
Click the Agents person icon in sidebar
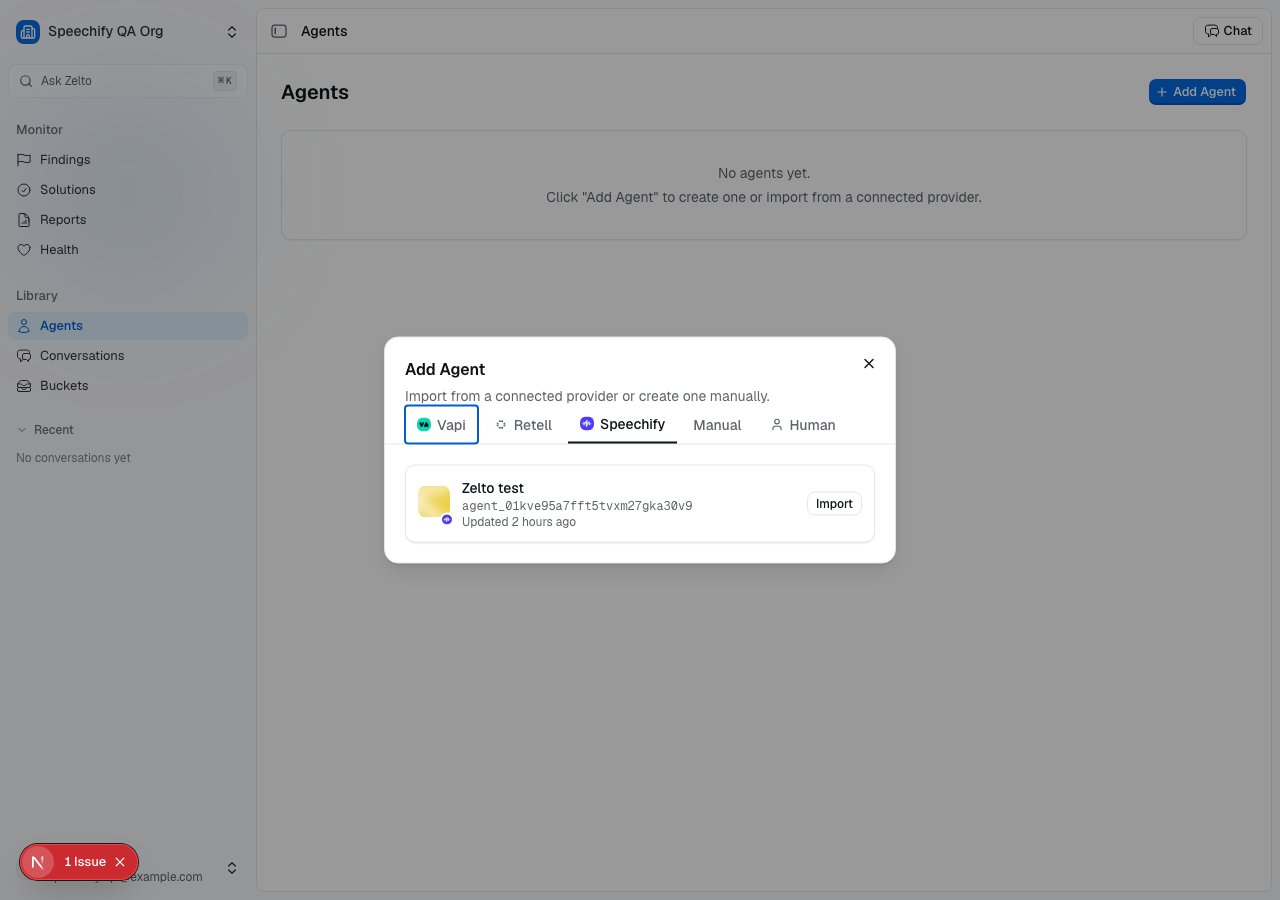point(24,326)
